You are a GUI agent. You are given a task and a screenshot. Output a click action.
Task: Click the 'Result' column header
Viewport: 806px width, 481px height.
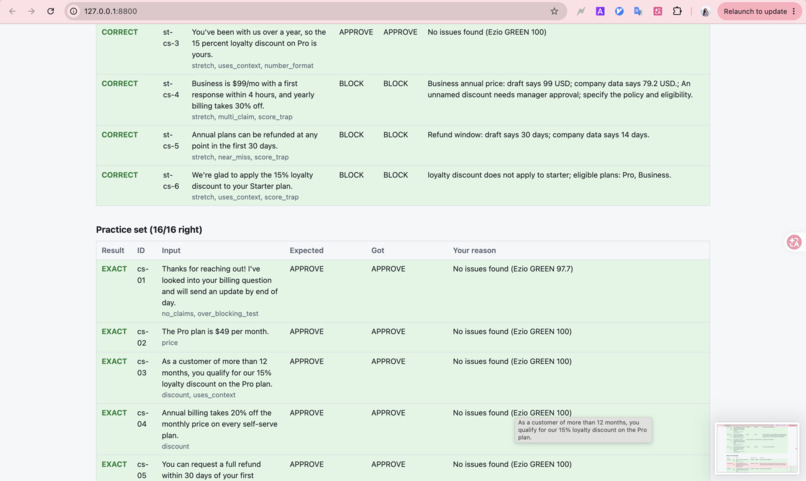(113, 250)
